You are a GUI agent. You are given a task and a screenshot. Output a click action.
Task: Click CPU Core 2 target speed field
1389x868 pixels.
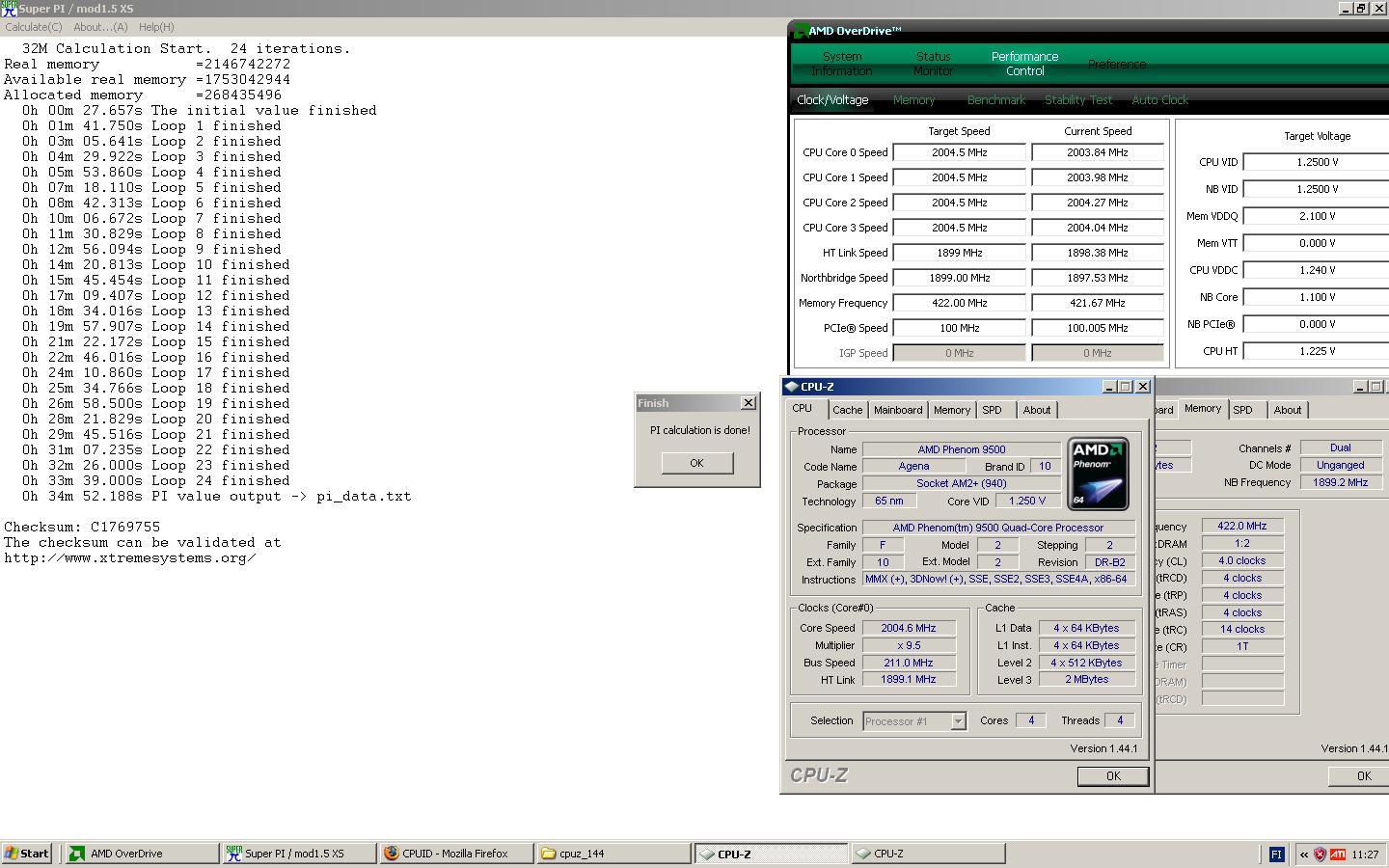959,203
